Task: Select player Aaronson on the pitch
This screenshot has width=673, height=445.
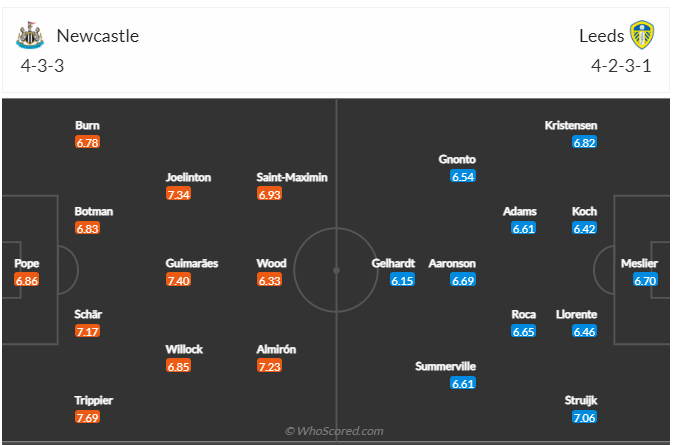Action: [452, 264]
